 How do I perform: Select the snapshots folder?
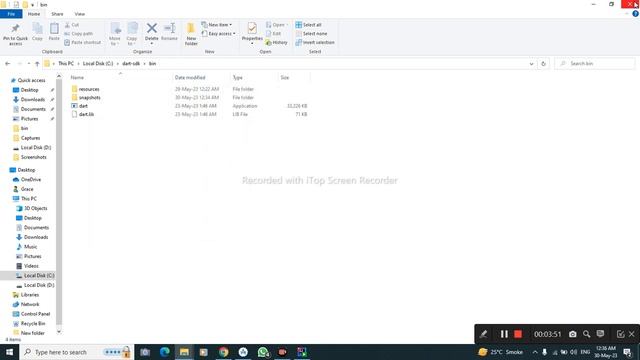(x=89, y=98)
